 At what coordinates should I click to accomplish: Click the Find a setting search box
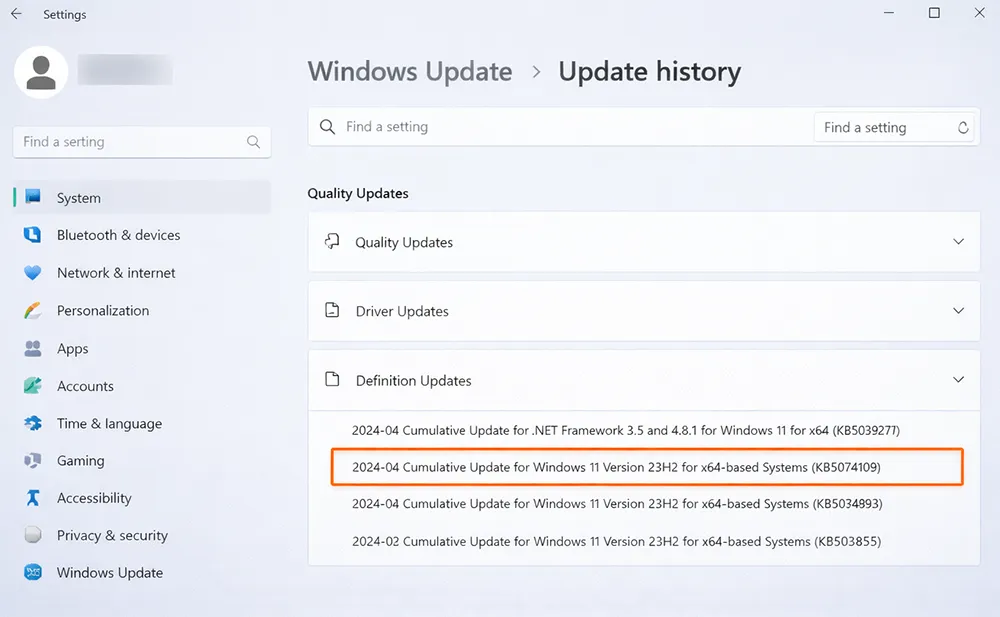[140, 142]
